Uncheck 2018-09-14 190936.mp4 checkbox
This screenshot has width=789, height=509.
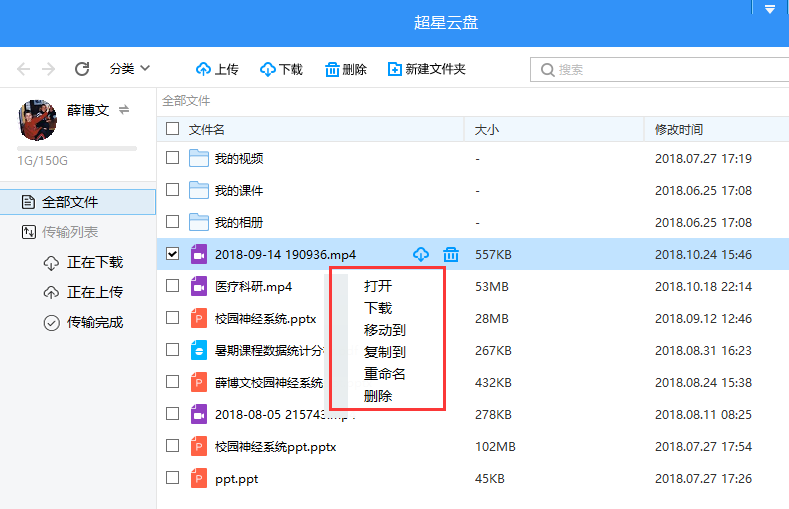click(x=173, y=253)
